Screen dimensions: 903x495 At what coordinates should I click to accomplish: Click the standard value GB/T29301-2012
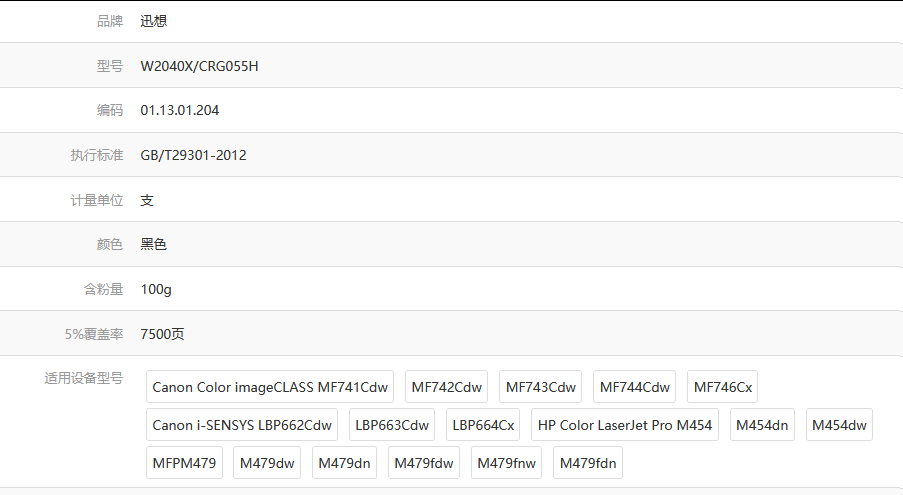coord(193,155)
